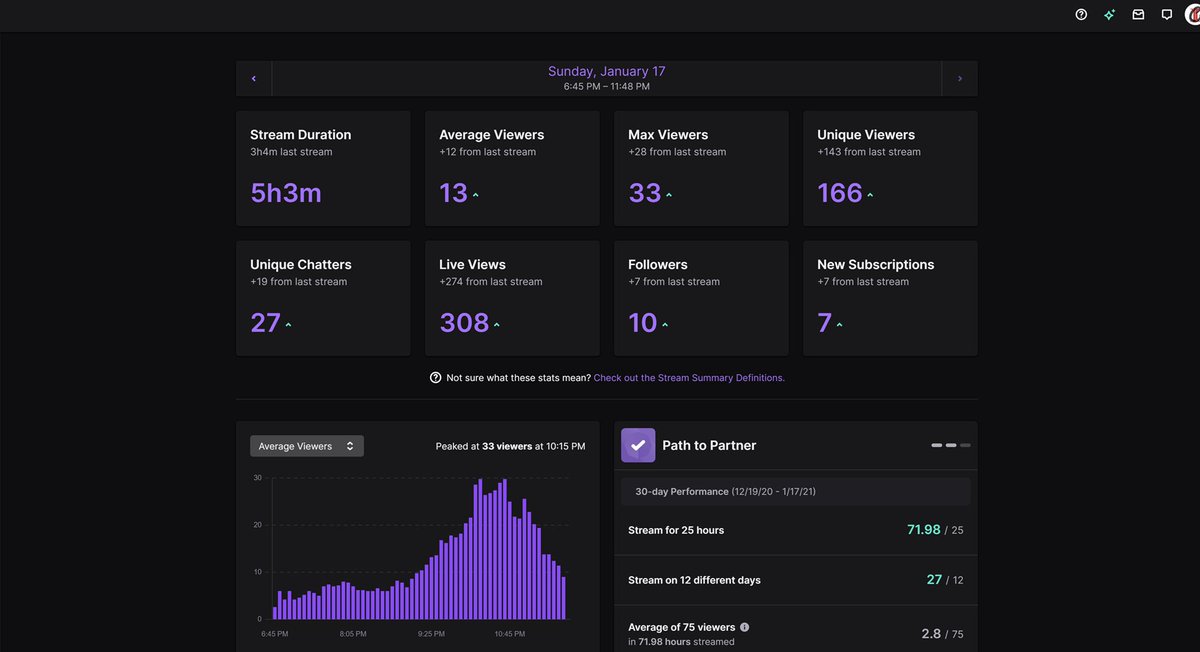Image resolution: width=1200 pixels, height=652 pixels.
Task: Open the Average Viewers metric dropdown
Action: 306,445
